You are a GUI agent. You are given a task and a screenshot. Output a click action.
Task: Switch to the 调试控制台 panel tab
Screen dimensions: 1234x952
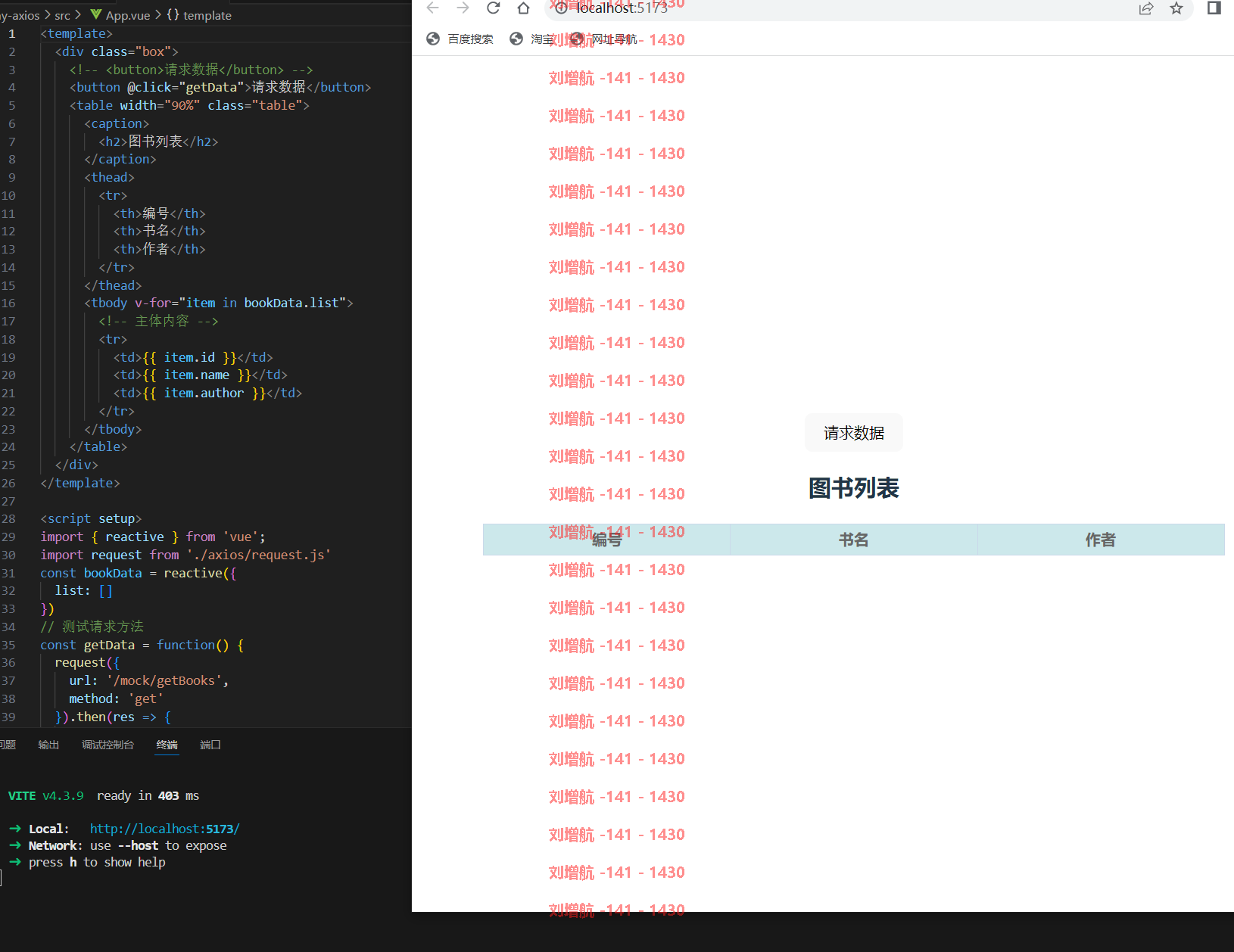click(108, 745)
